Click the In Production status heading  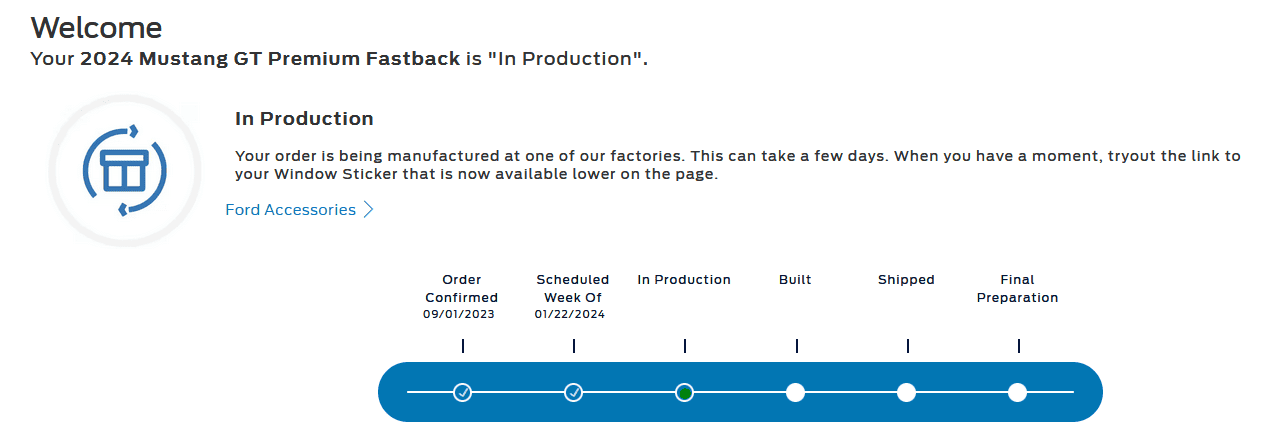tap(304, 119)
